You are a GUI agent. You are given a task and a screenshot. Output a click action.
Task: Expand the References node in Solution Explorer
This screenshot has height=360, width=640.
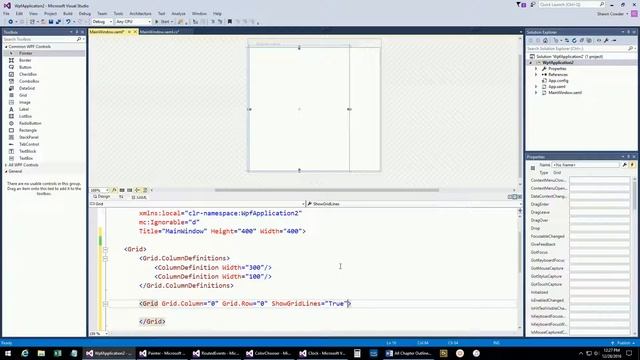pyautogui.click(x=536, y=75)
